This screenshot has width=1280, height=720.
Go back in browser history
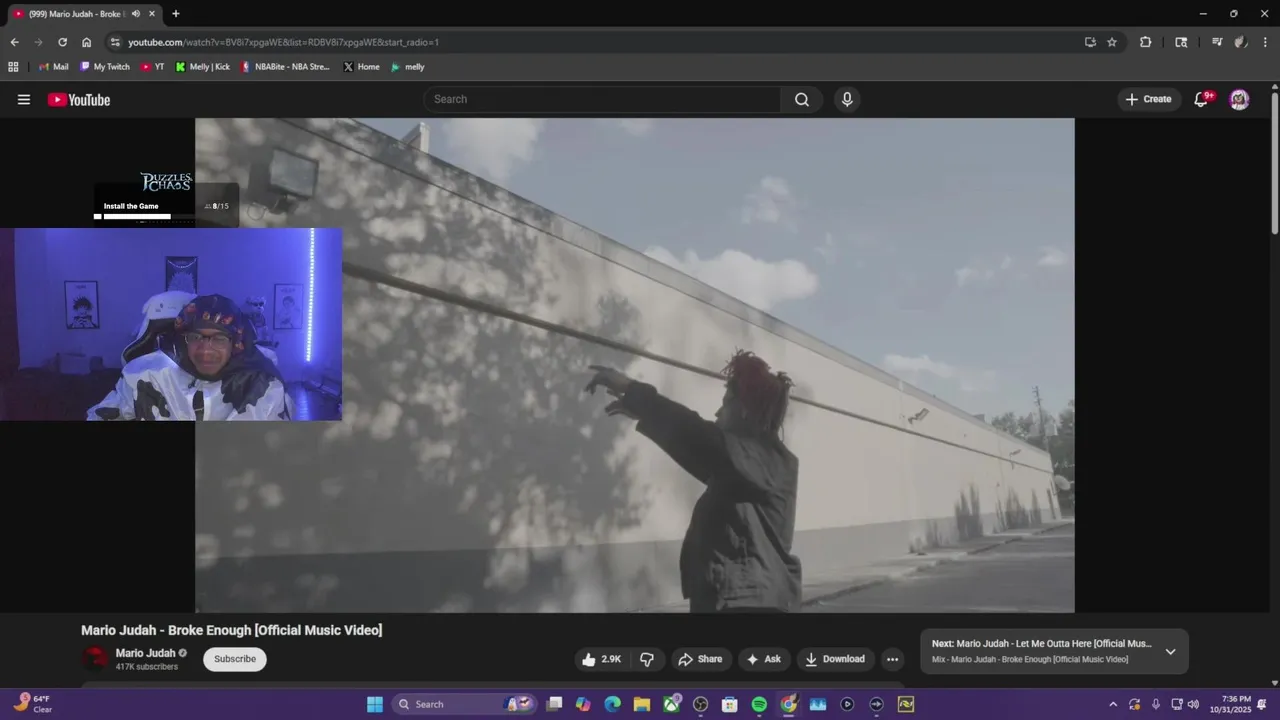(14, 42)
